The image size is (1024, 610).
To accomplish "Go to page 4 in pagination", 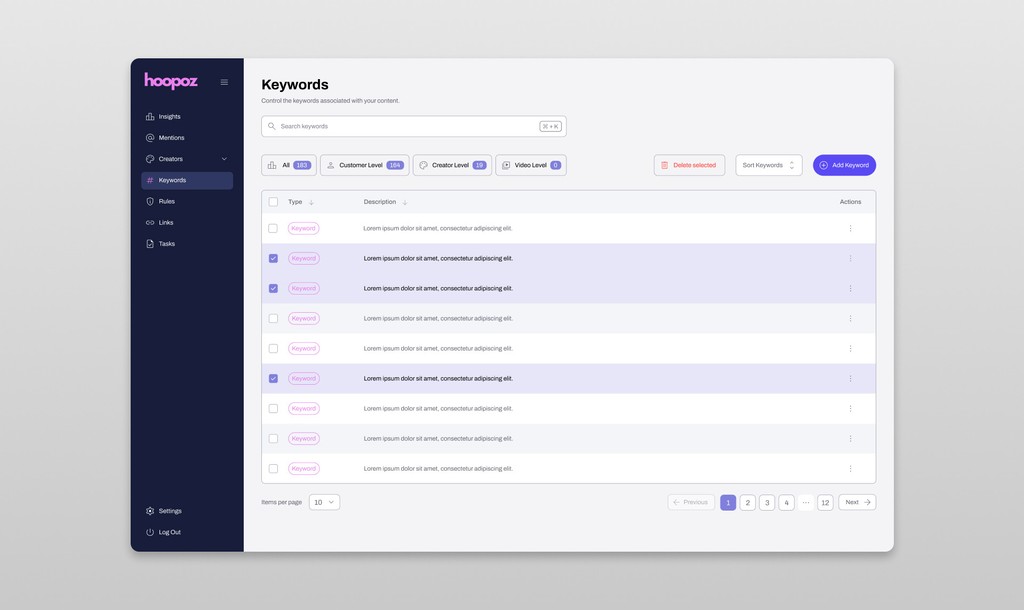I will [786, 502].
